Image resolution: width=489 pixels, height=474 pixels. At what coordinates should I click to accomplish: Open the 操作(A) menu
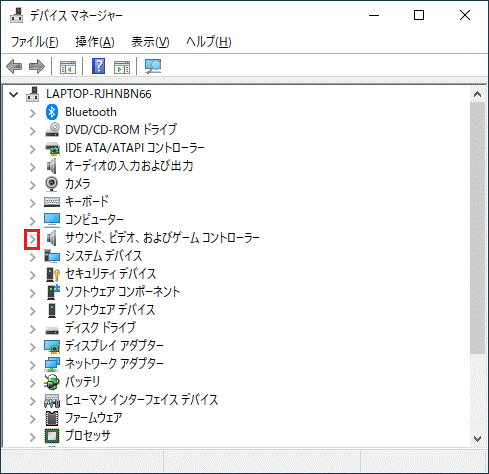[x=95, y=42]
